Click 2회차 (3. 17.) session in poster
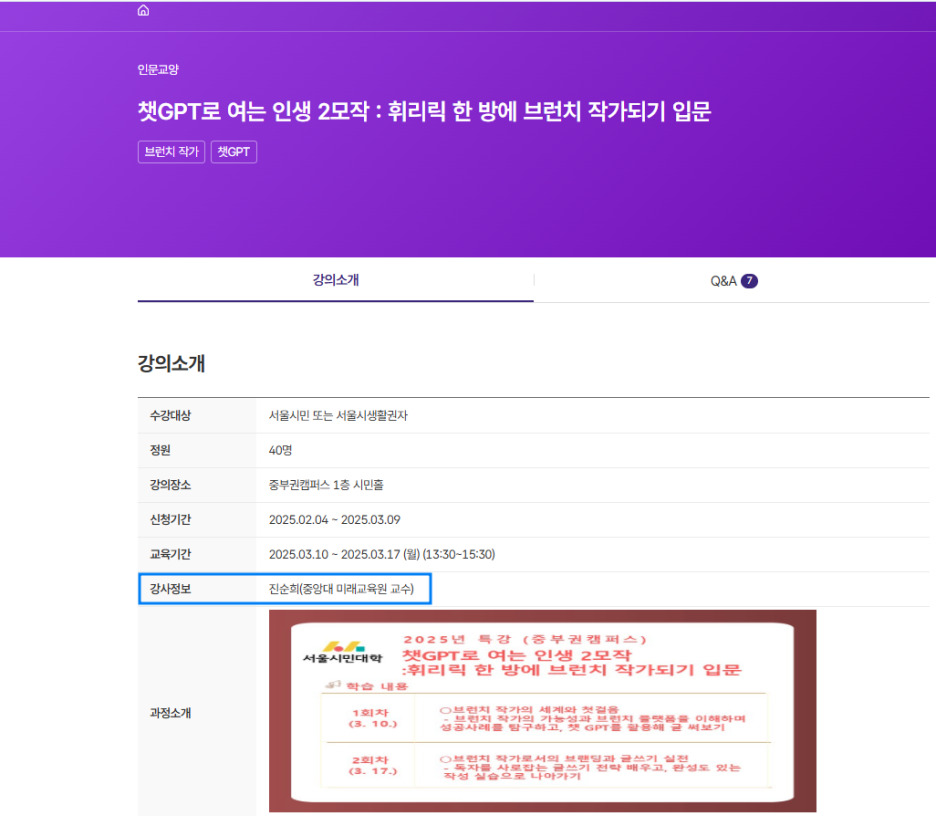The image size is (936, 816). (x=372, y=765)
